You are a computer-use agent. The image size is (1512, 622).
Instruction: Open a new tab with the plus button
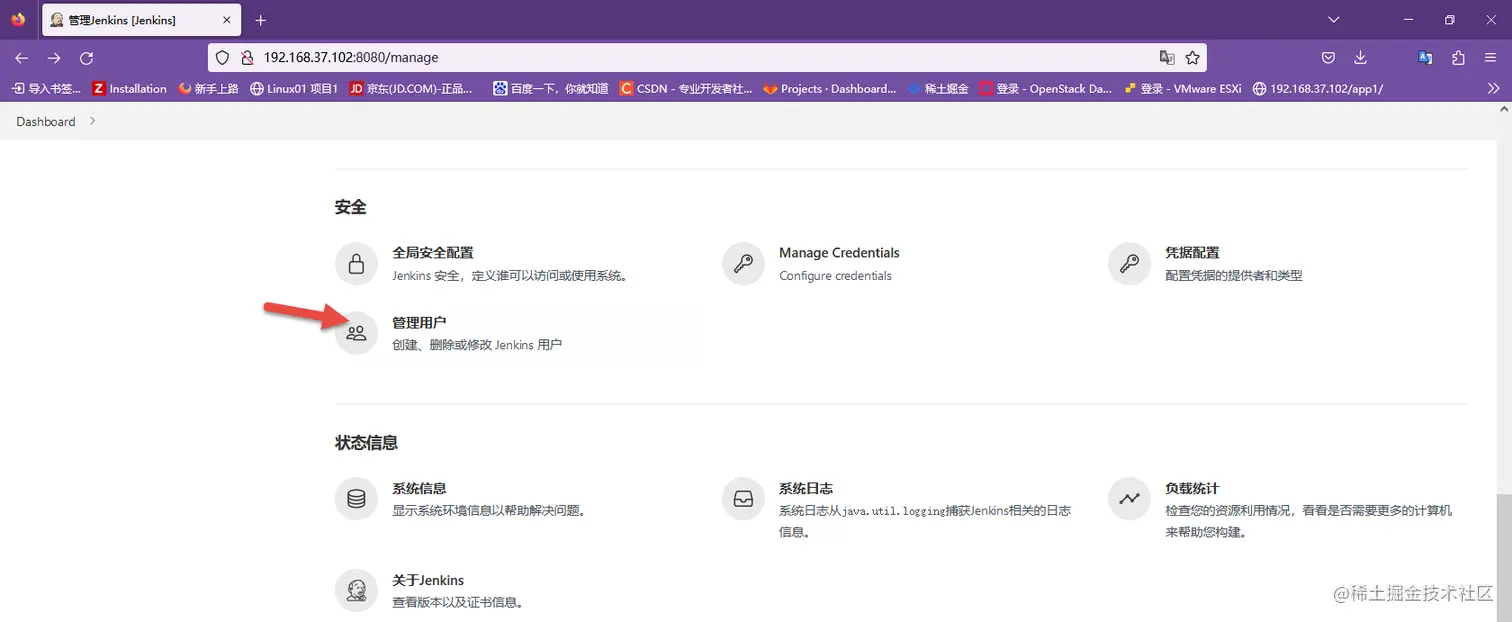click(261, 20)
